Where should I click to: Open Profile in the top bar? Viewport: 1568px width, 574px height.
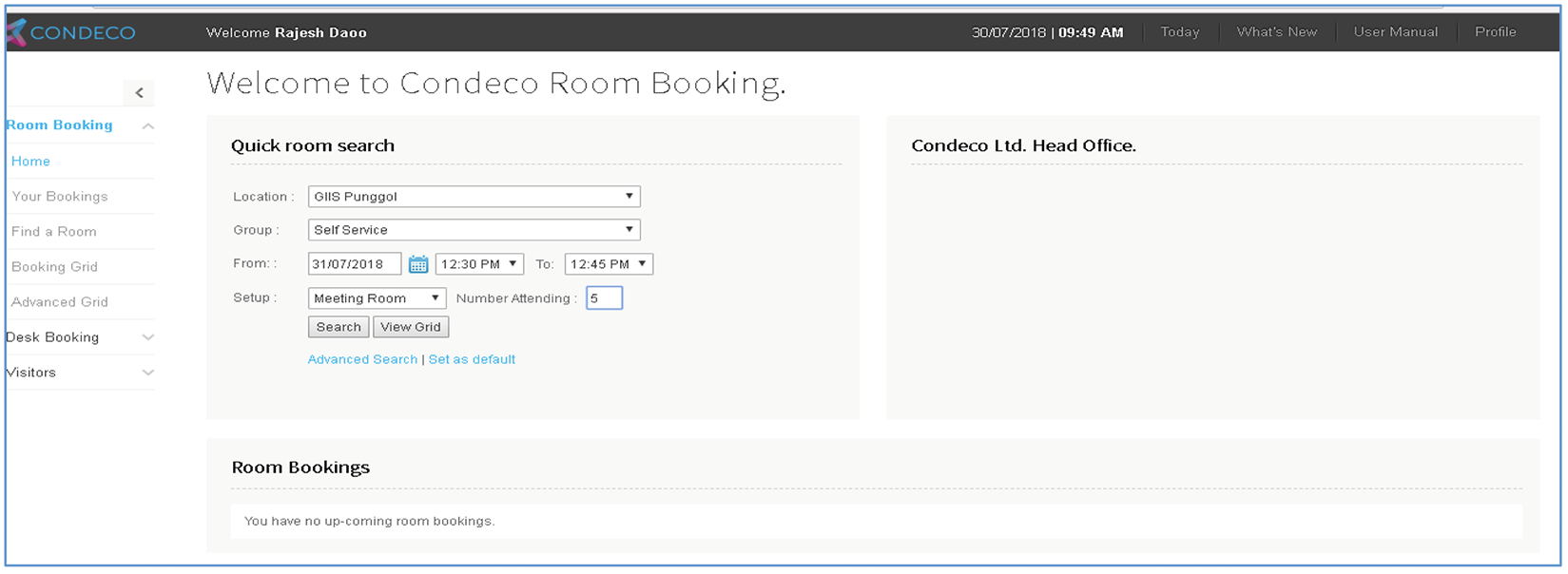coord(1496,32)
